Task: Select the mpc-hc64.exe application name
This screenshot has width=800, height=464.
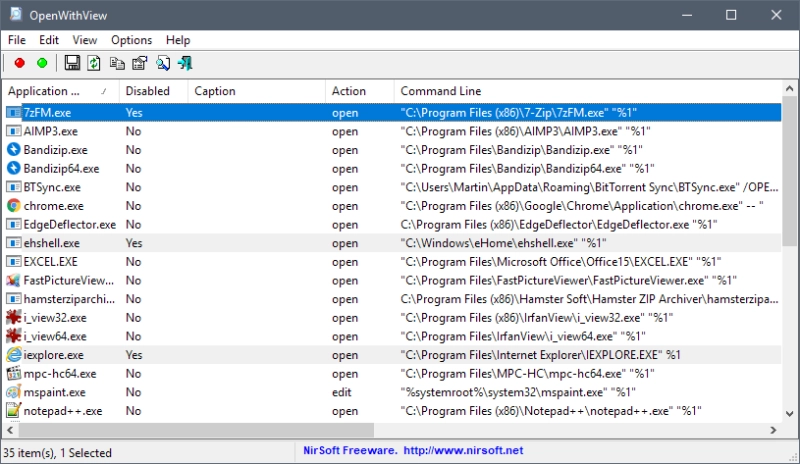Action: tap(60, 373)
